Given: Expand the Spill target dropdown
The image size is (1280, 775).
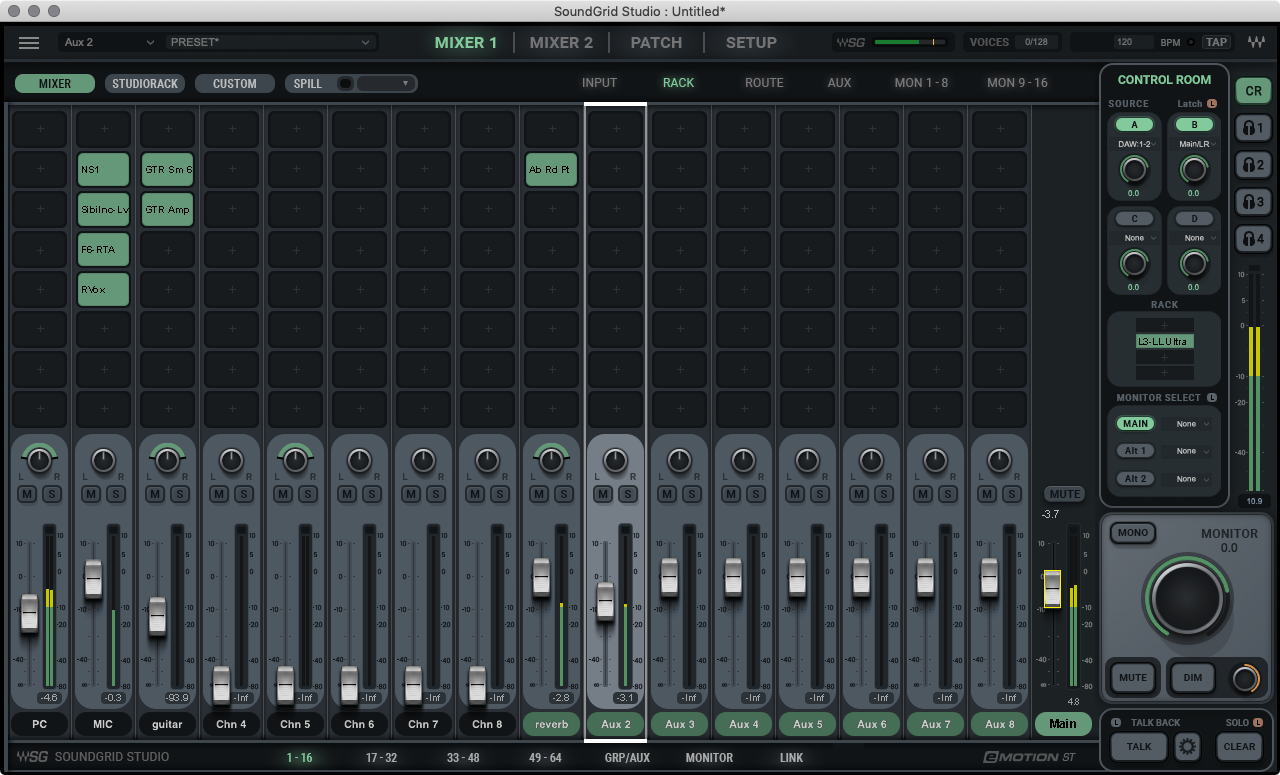Looking at the screenshot, I should 386,84.
